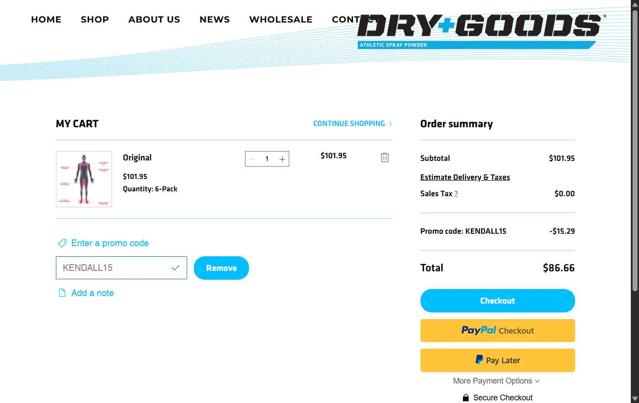
Task: Open Estimate Delivery & Taxes link
Action: click(465, 177)
